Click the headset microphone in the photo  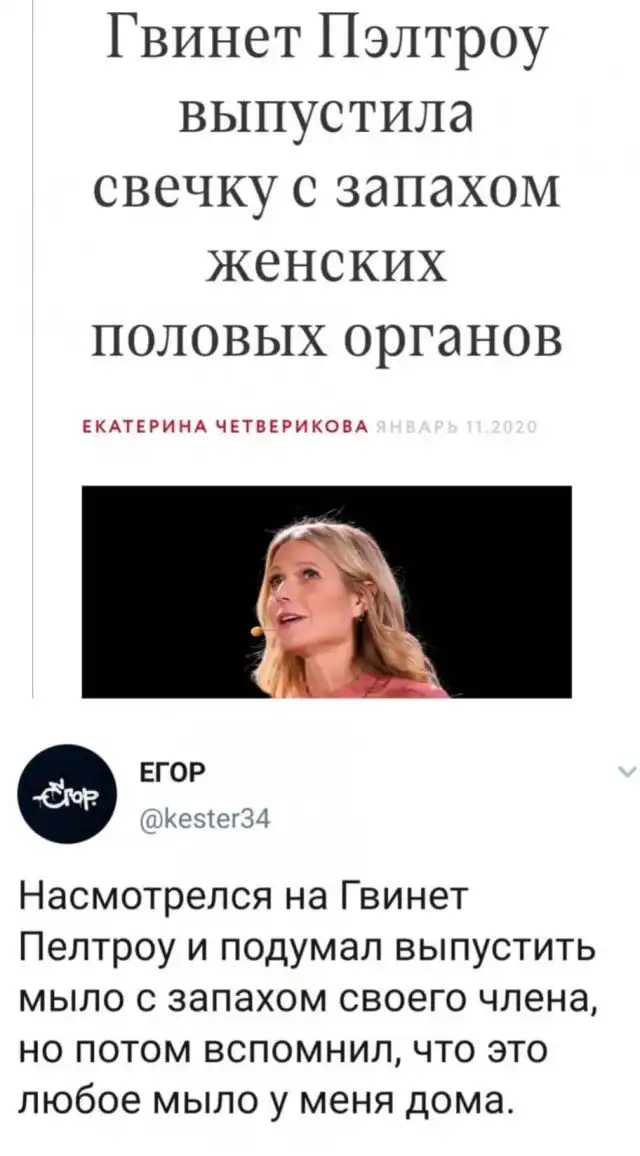coord(257,631)
